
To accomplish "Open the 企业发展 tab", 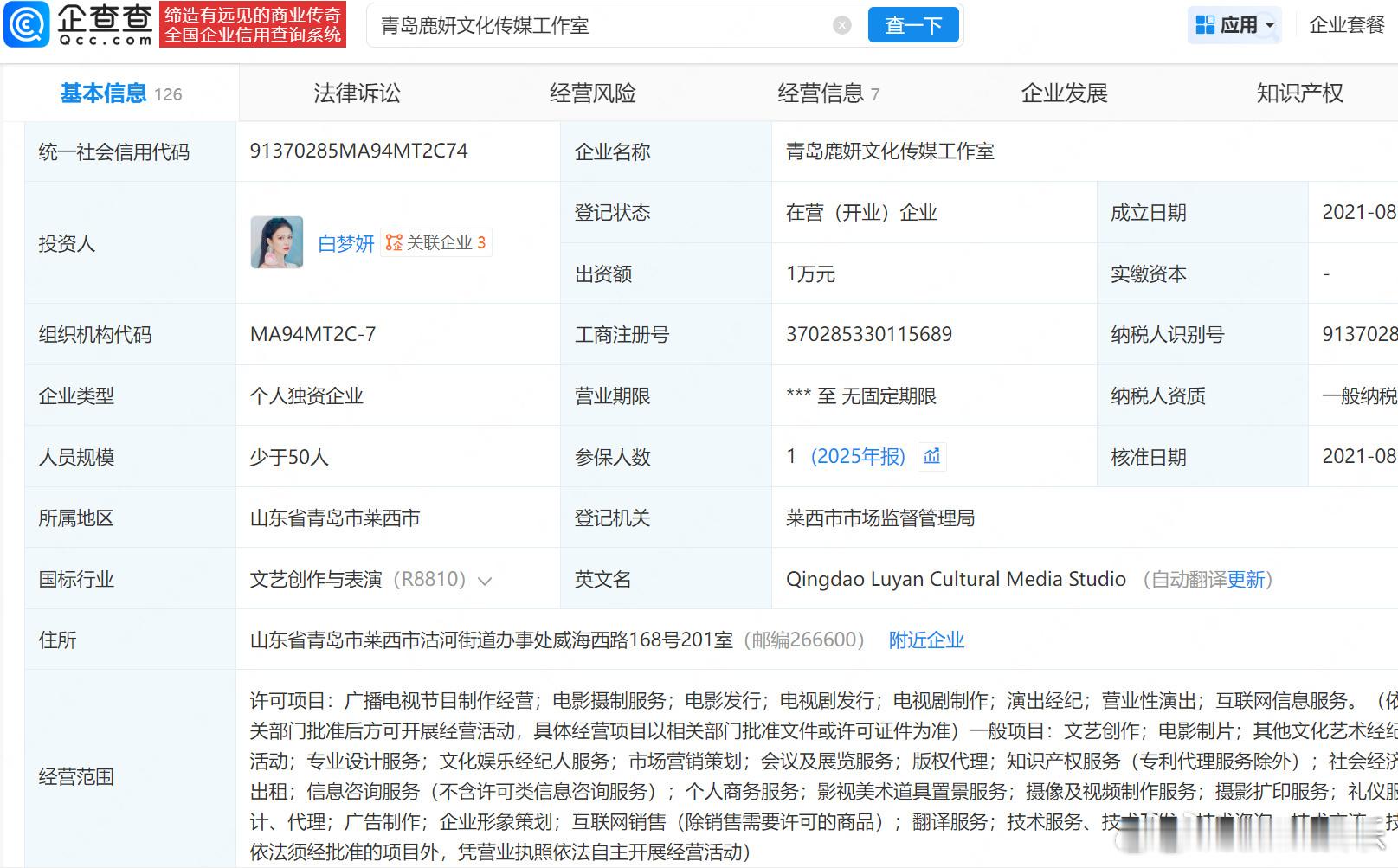I will tap(1064, 93).
